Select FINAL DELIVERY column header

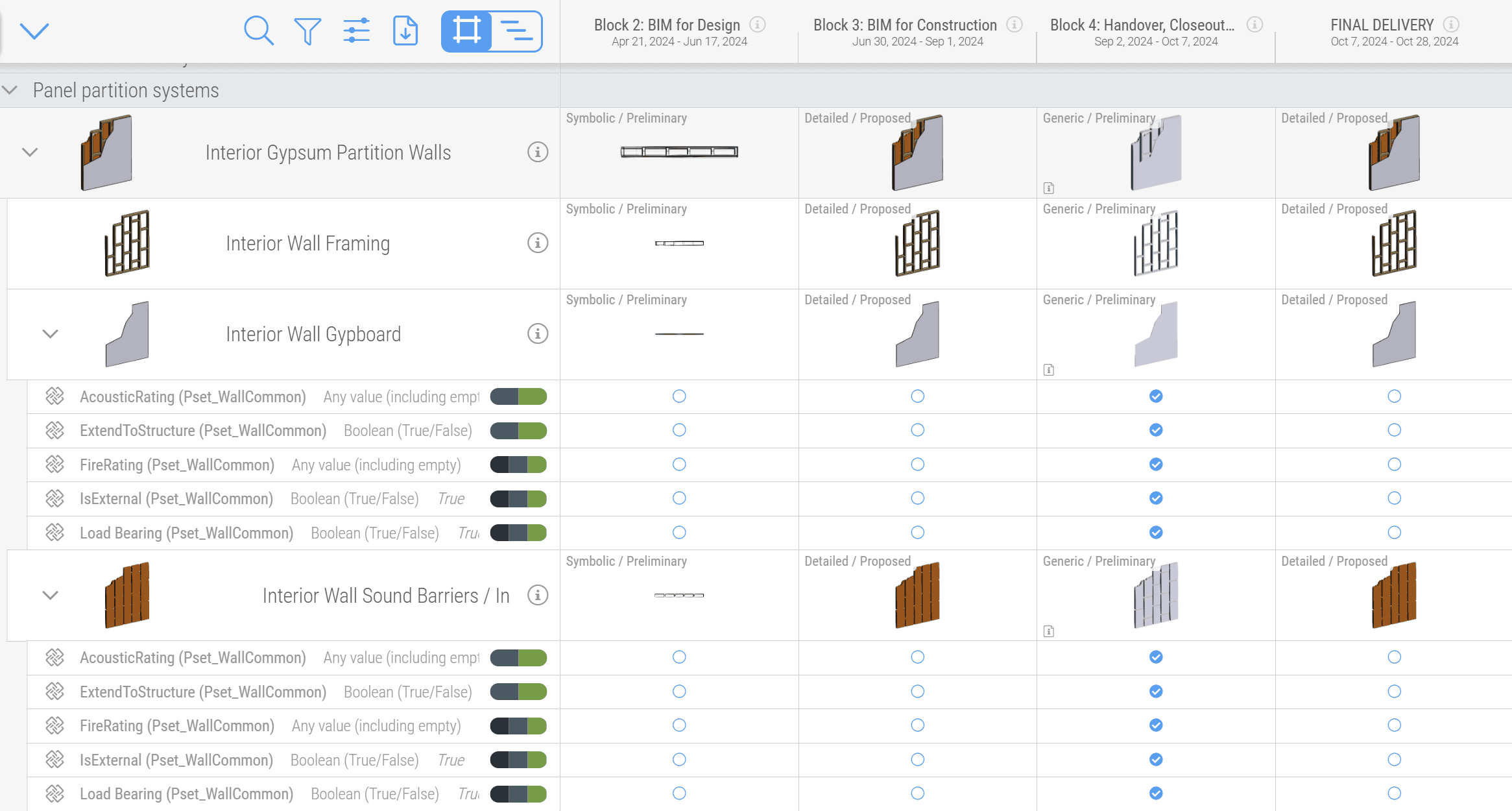pyautogui.click(x=1382, y=25)
